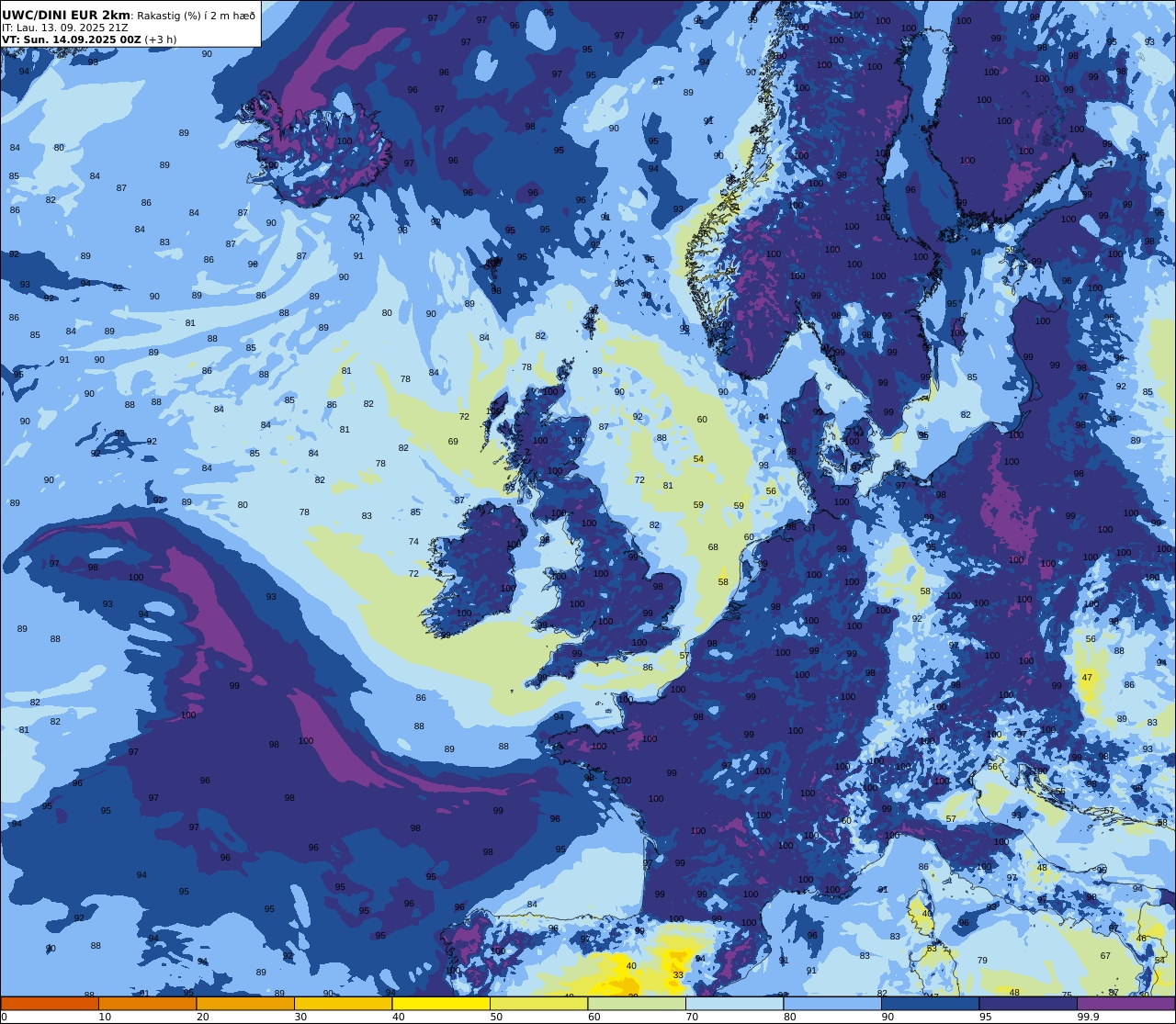Screen dimensions: 1176x1024
Task: Click the "VT: Sun. 14.09.2025 00Z" valid time
Action: coord(72,39)
